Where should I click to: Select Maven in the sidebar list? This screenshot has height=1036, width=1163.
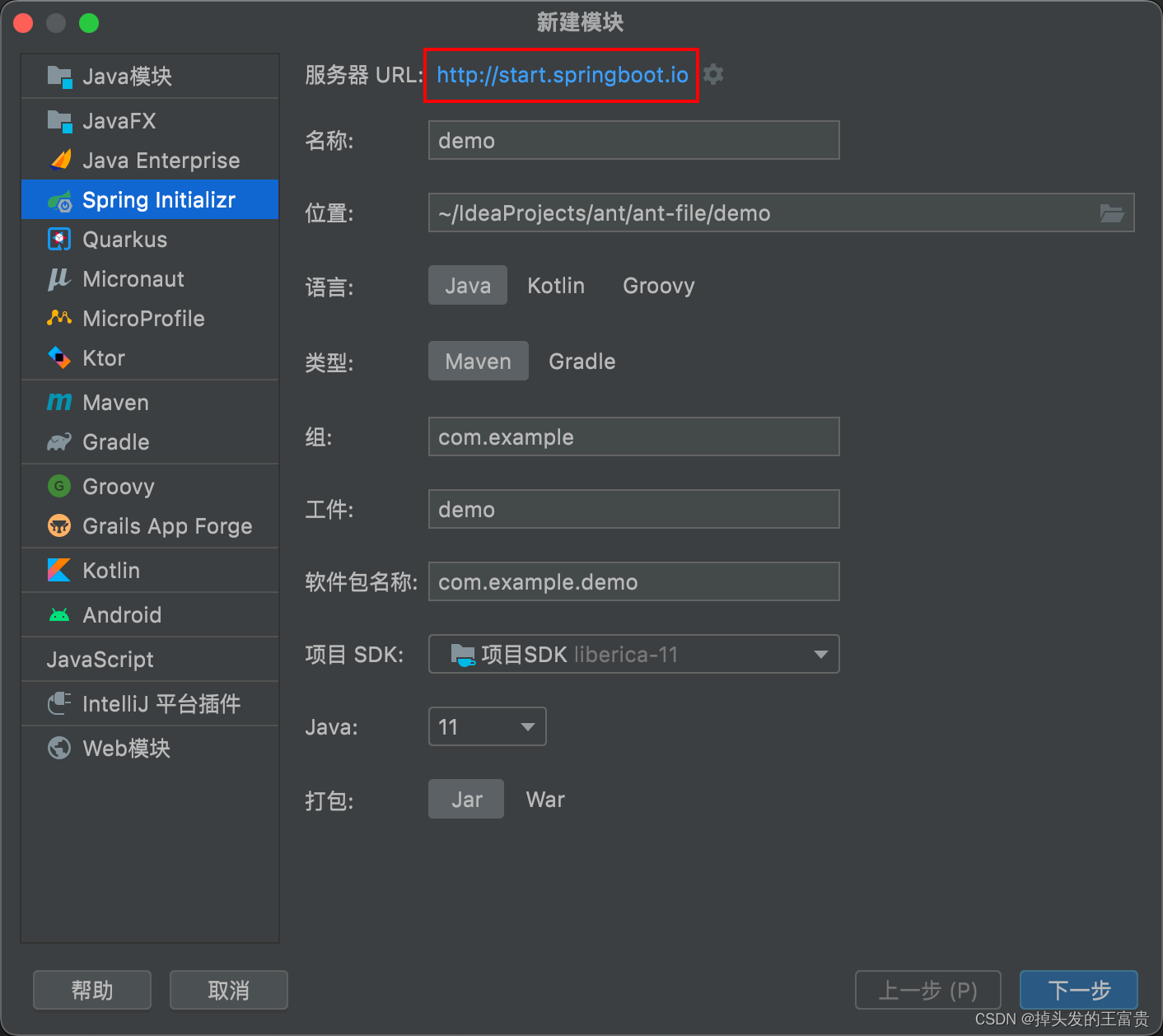[150, 403]
